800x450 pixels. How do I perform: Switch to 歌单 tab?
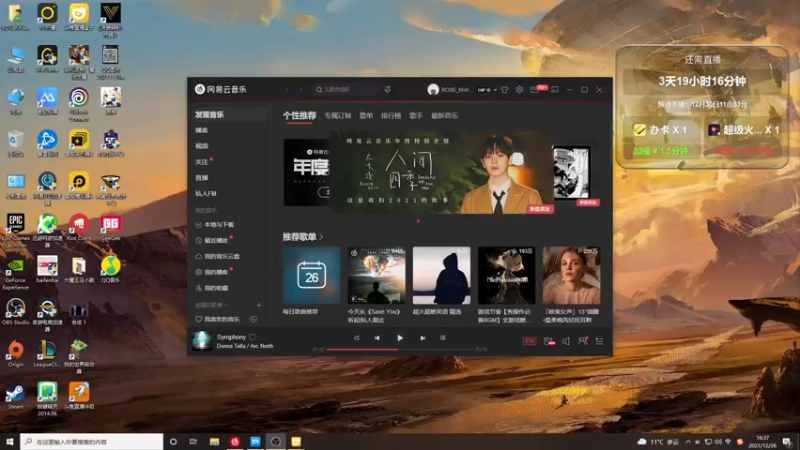[x=366, y=116]
